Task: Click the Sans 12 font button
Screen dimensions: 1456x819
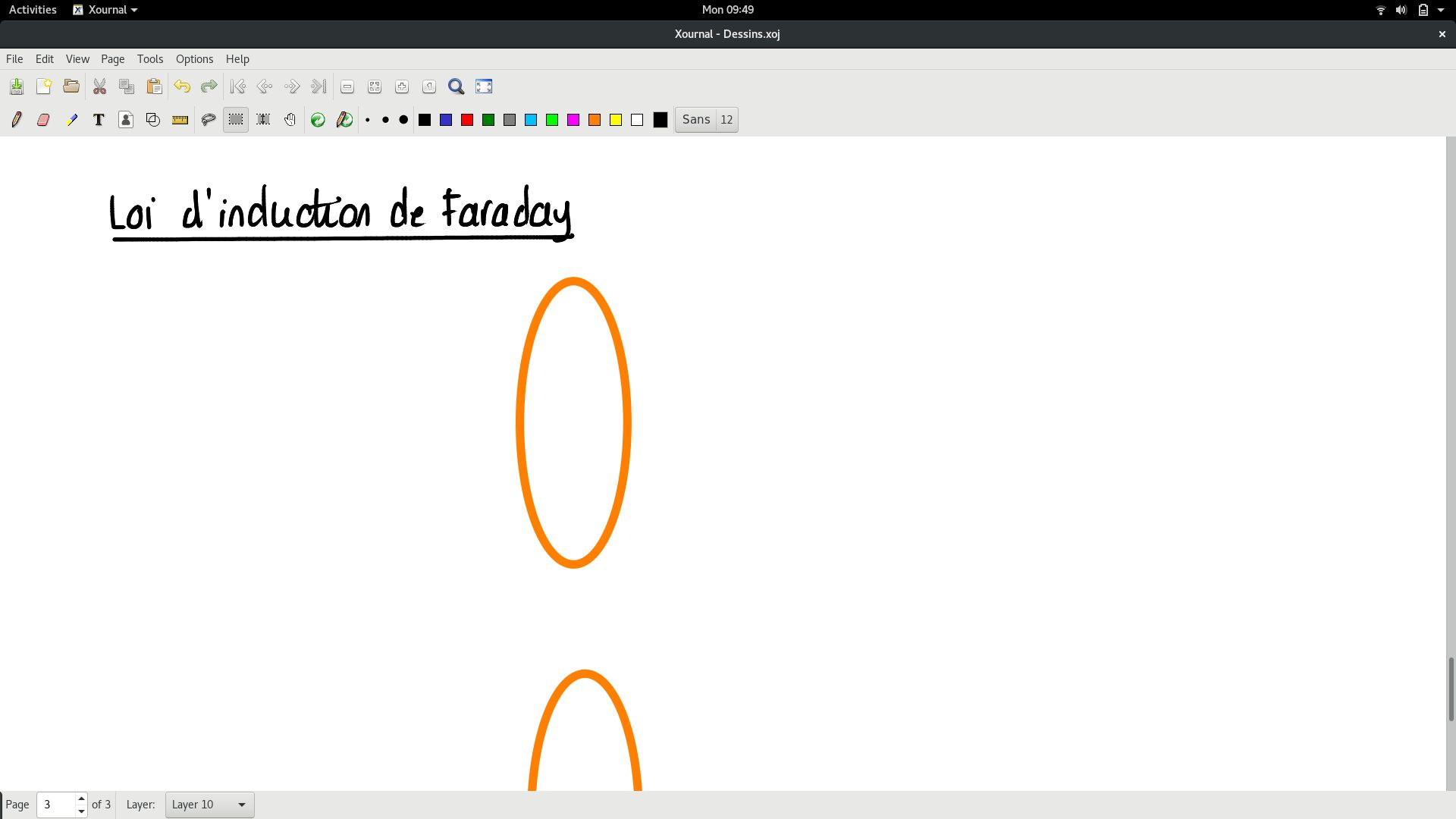Action: tap(706, 120)
